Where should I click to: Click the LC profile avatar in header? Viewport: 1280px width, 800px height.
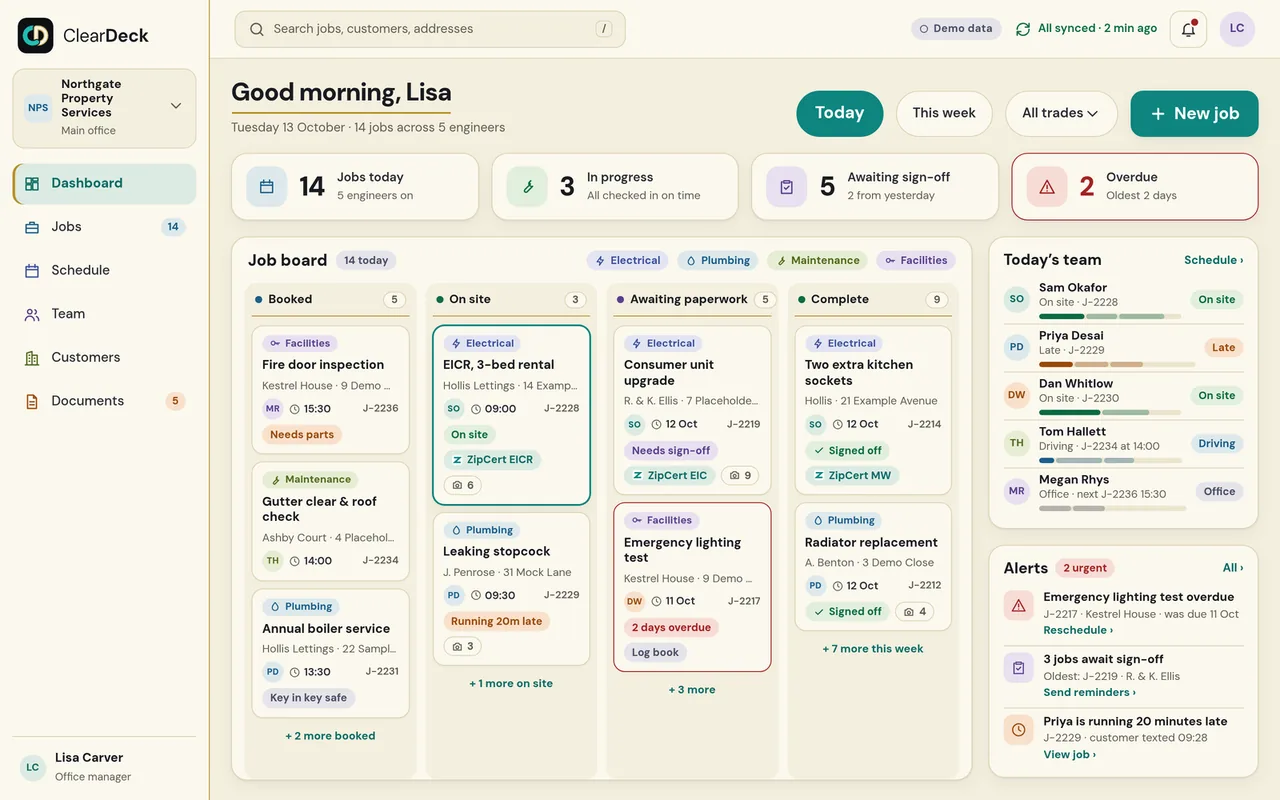coord(1237,29)
